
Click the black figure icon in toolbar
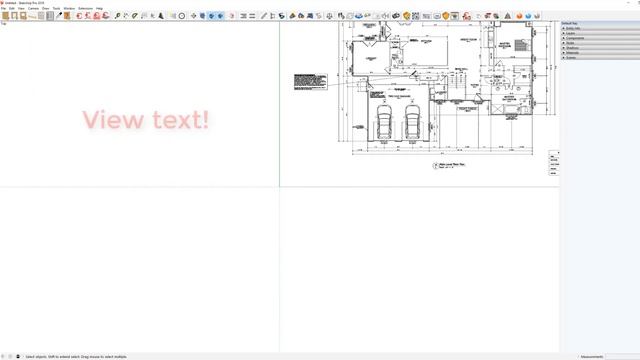(x=161, y=16)
